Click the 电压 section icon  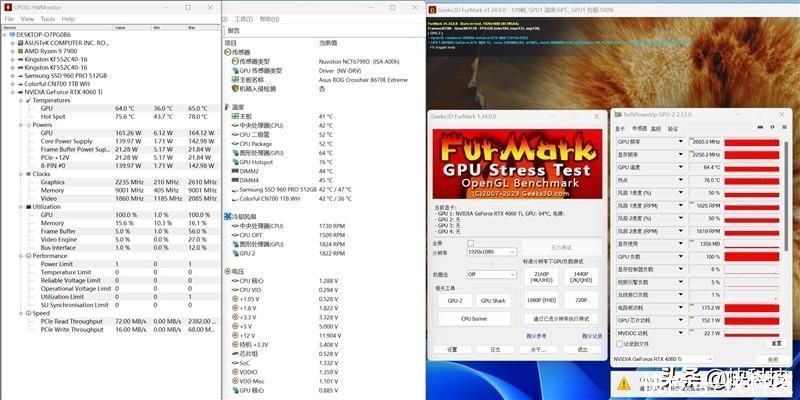click(x=228, y=272)
